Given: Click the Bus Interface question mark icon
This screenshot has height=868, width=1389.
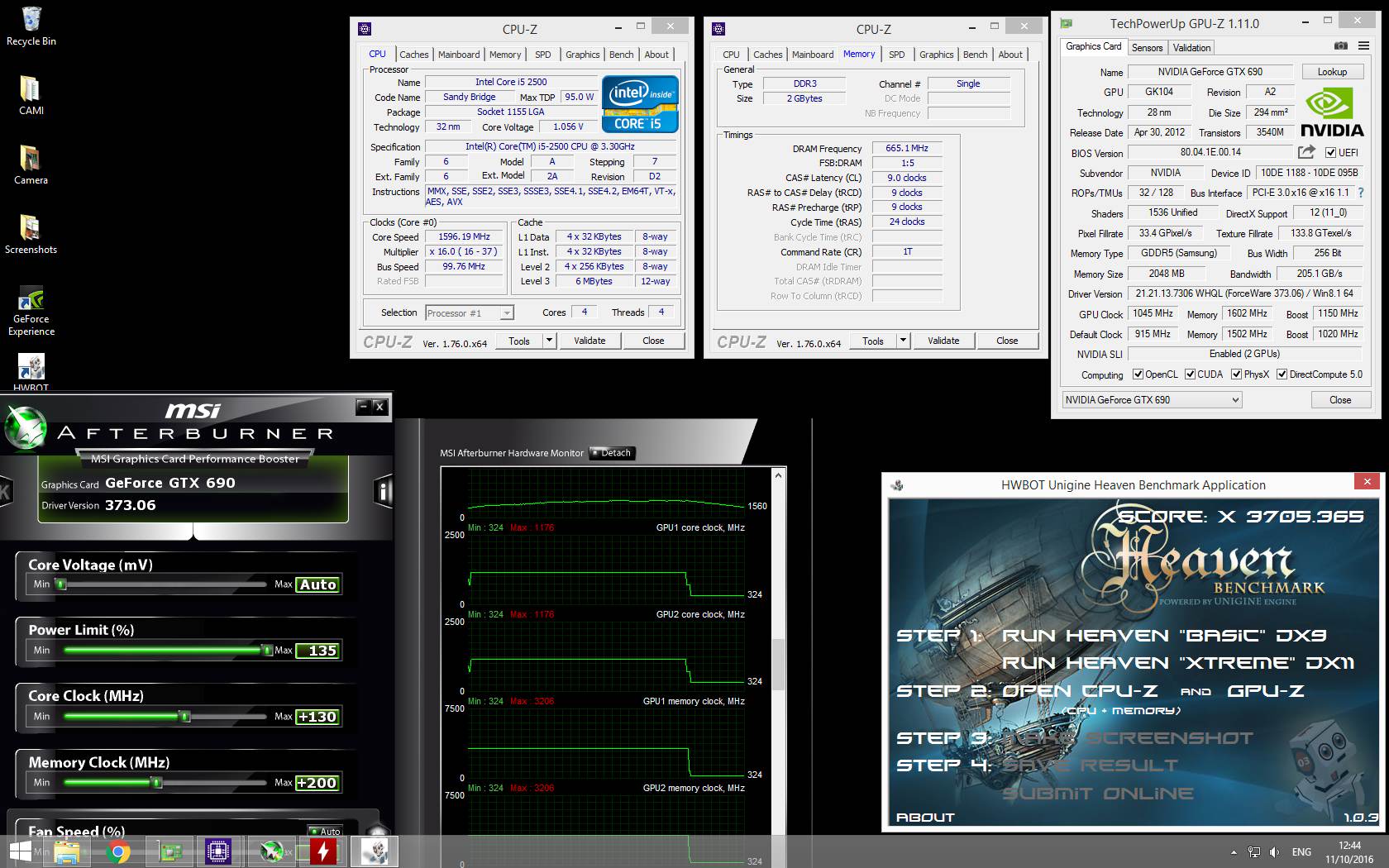Looking at the screenshot, I should [1361, 193].
